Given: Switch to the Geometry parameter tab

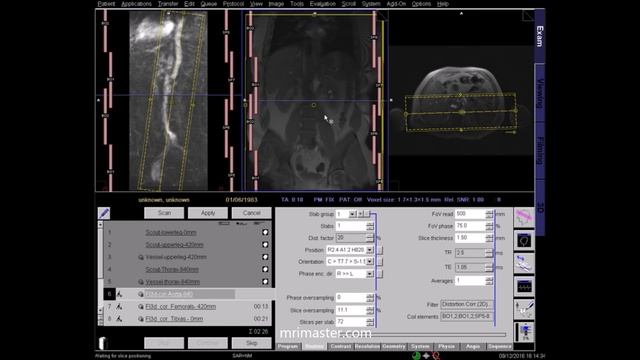Looking at the screenshot, I should pyautogui.click(x=393, y=347).
